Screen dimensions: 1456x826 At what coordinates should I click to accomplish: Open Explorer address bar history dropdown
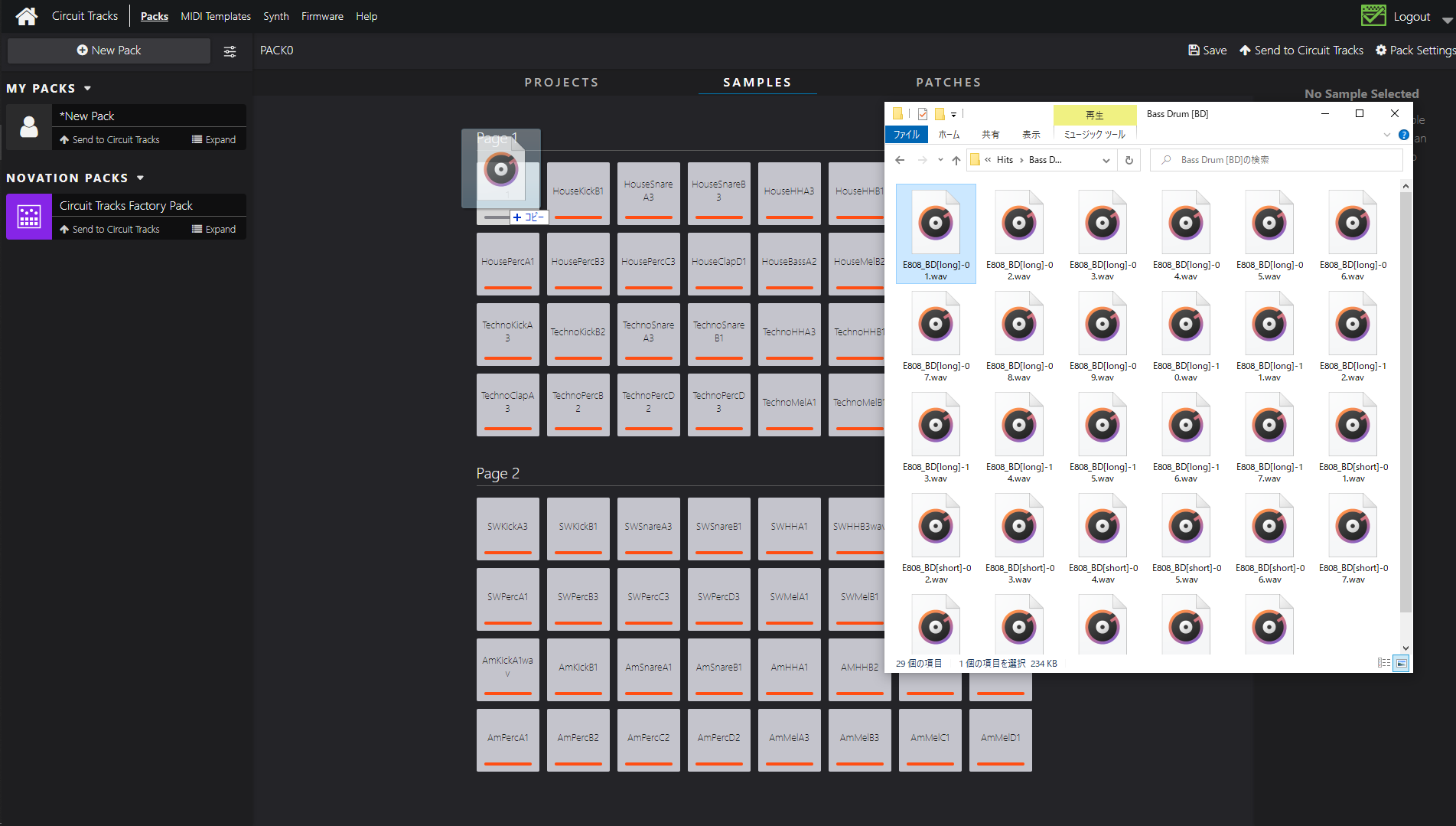1106,160
